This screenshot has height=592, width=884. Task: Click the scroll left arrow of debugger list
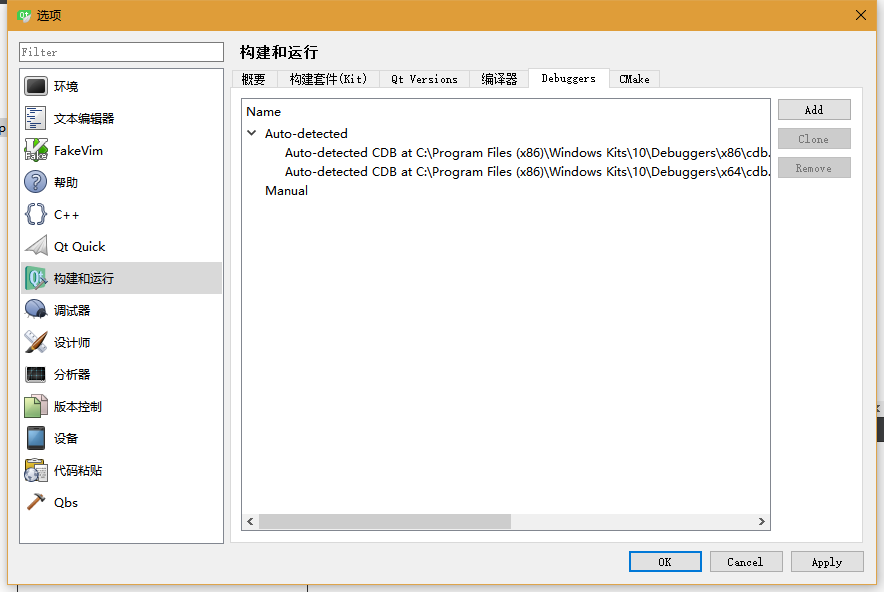[x=250, y=522]
